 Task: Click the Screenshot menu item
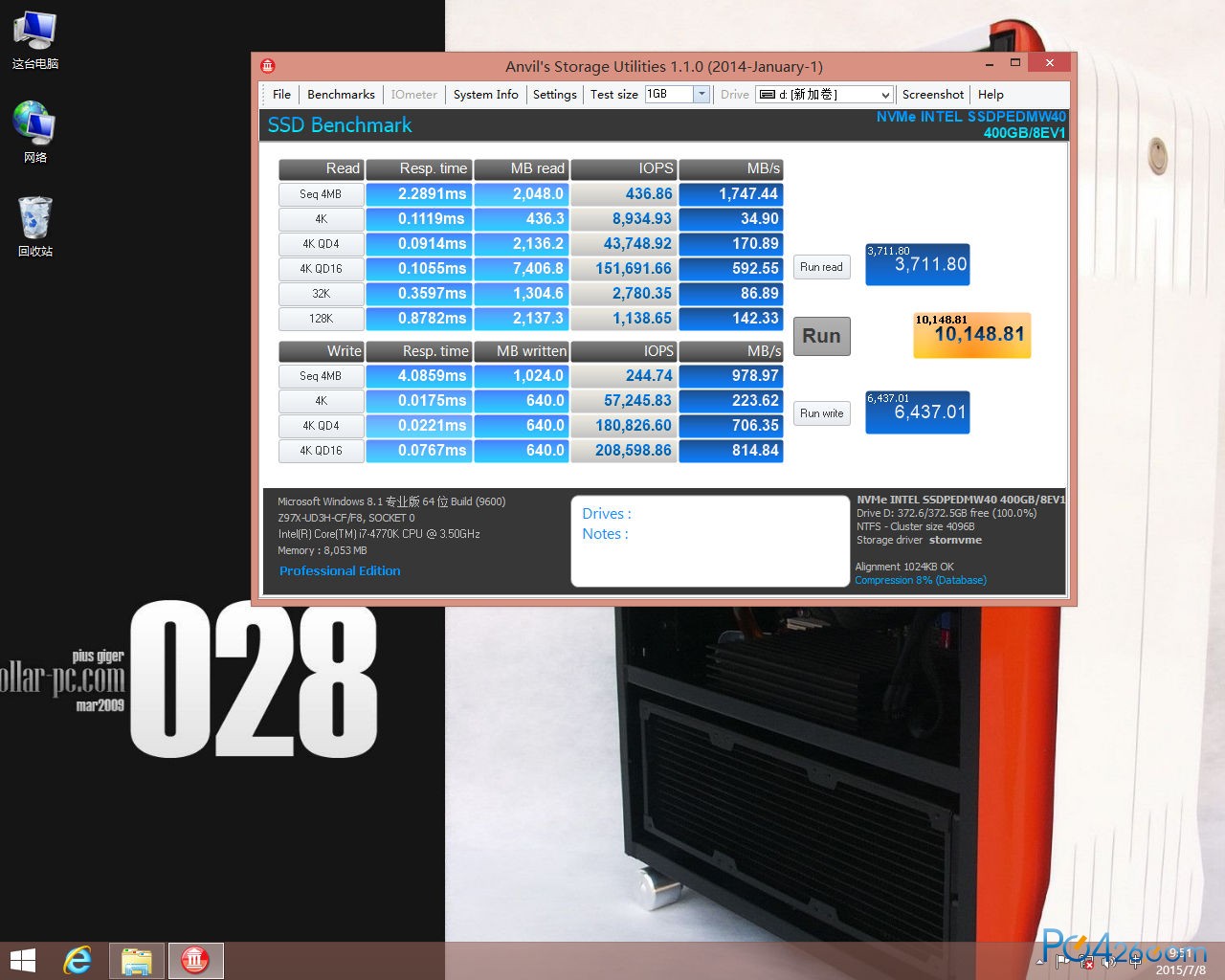[x=933, y=95]
